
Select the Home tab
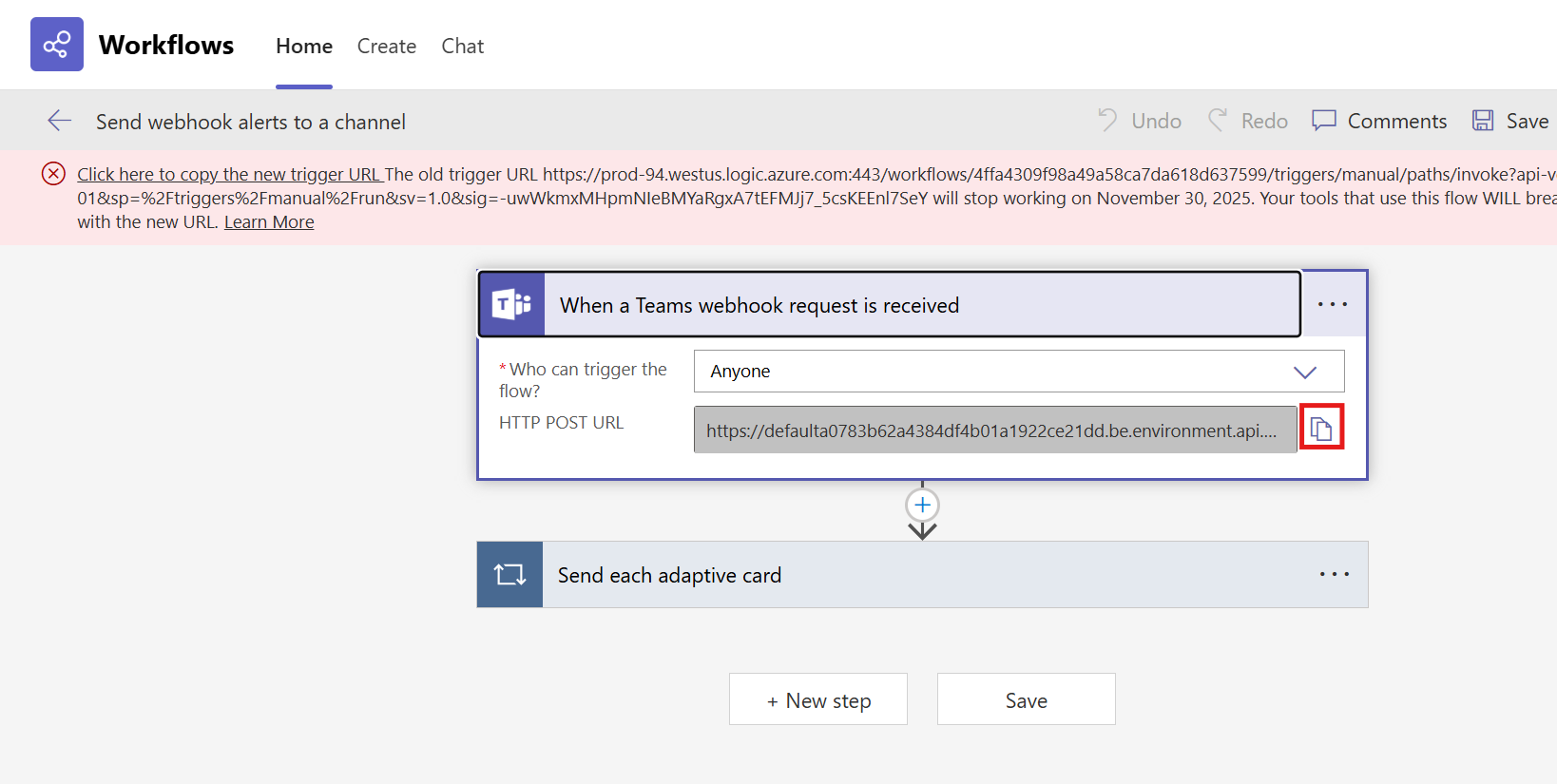[303, 46]
